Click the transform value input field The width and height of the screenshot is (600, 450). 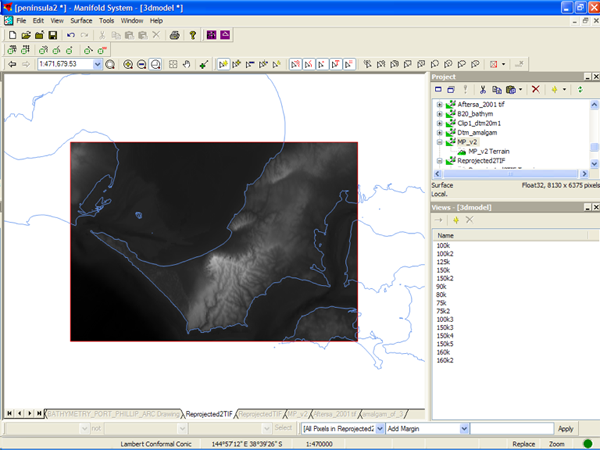pyautogui.click(x=510, y=428)
